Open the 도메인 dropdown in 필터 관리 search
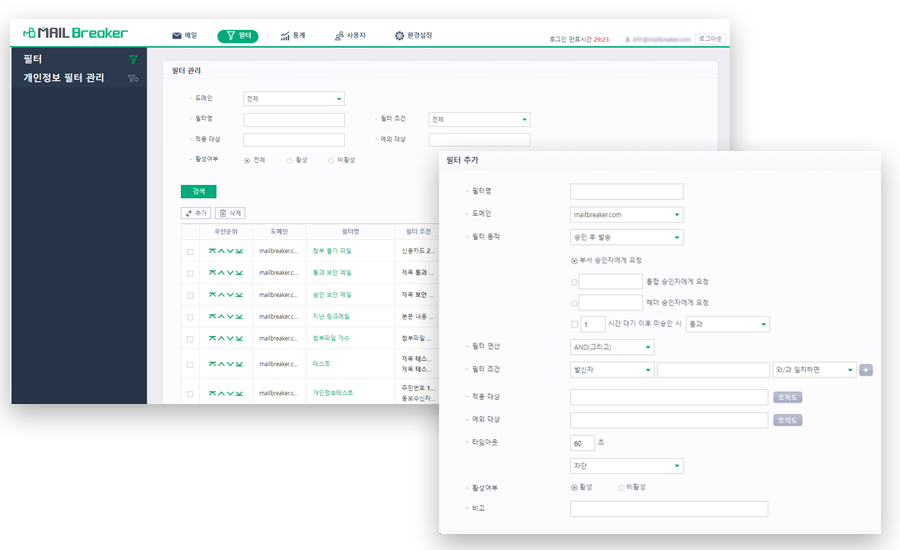 pos(294,99)
